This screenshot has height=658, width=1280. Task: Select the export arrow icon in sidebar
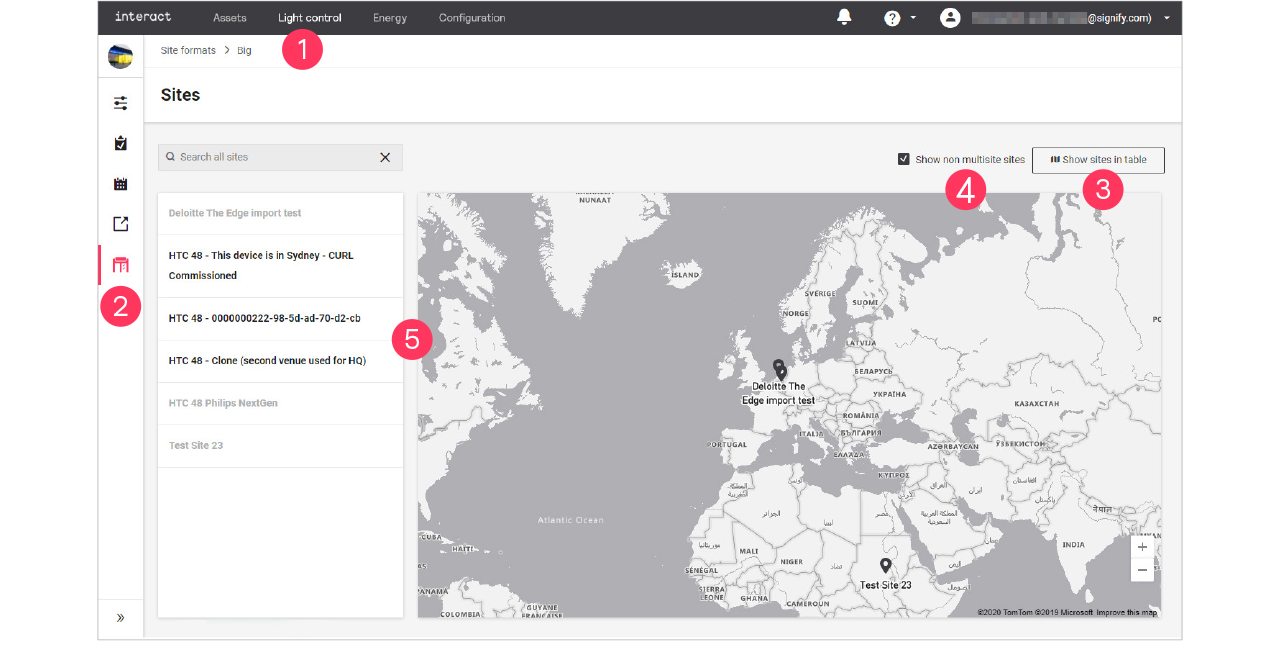click(x=120, y=224)
